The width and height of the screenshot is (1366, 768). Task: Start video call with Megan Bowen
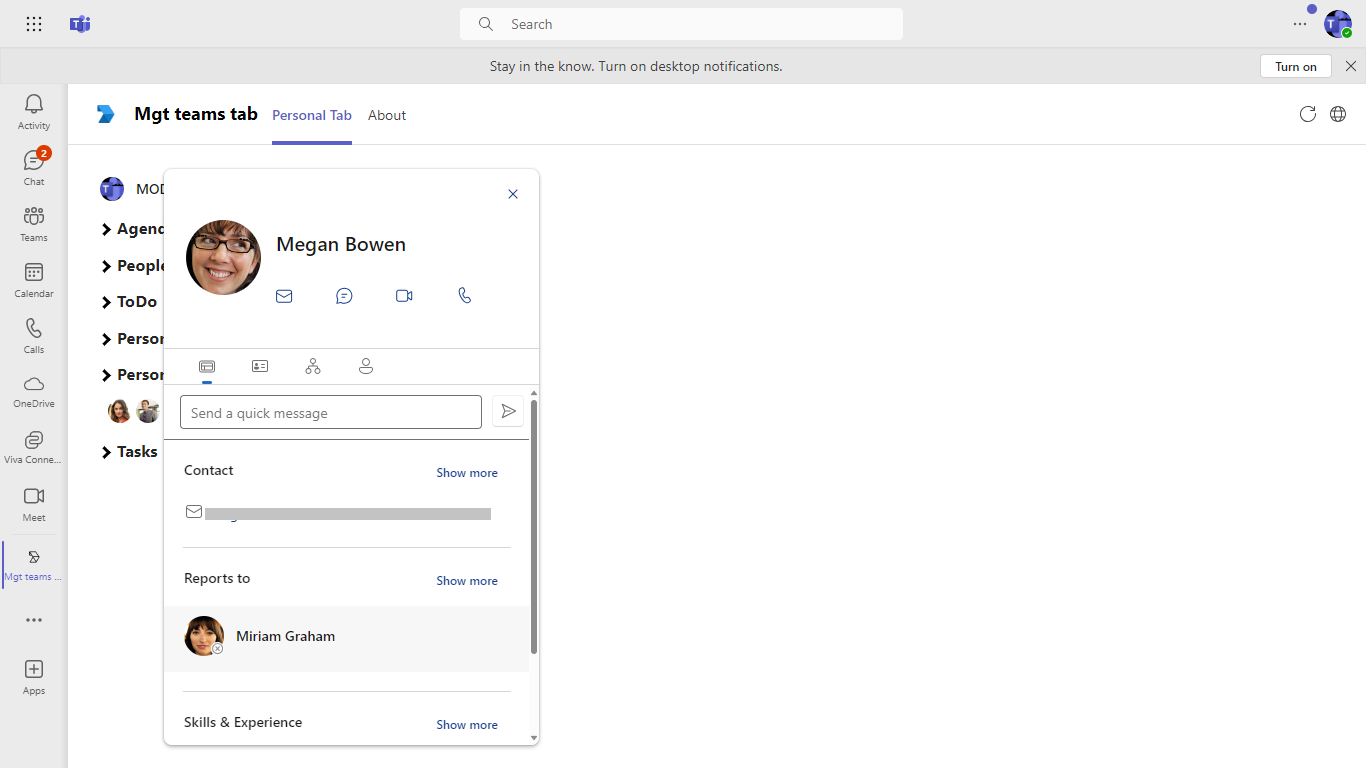[x=404, y=296]
